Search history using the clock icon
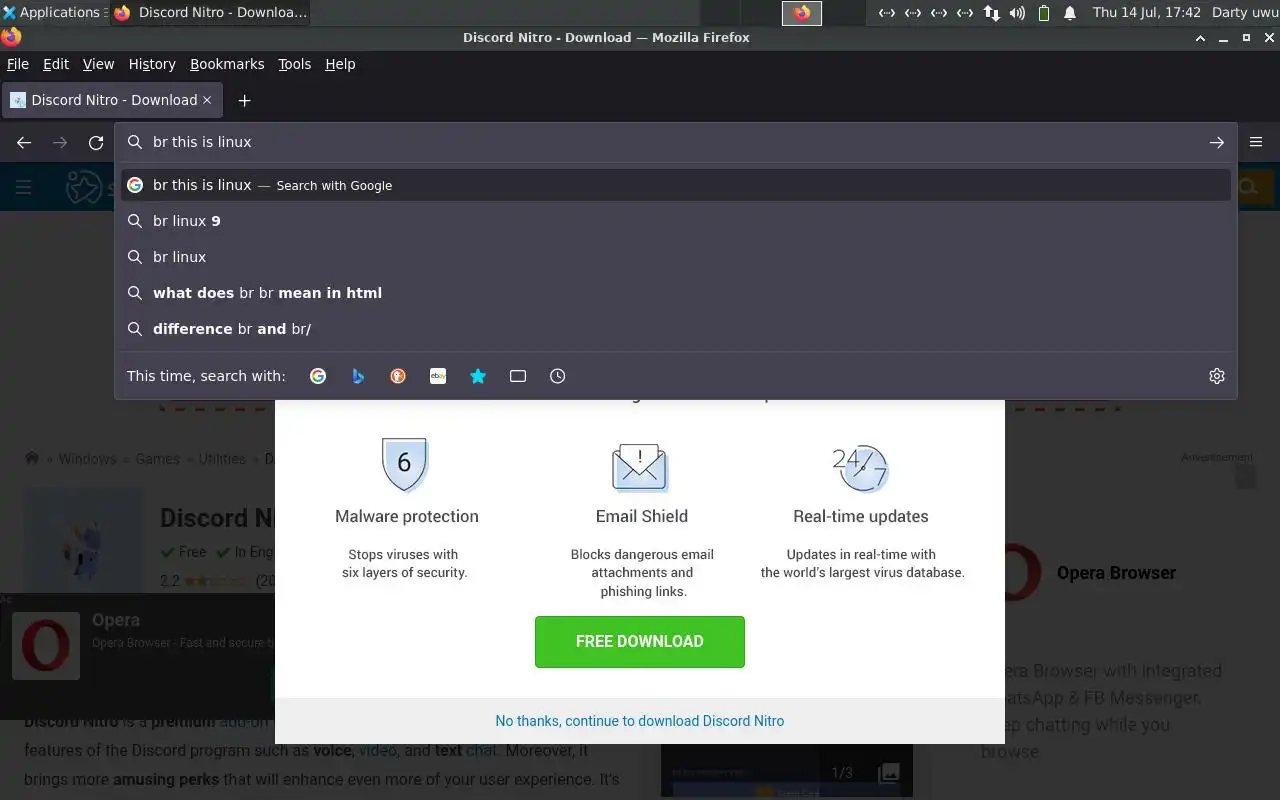Viewport: 1280px width, 800px height. (x=558, y=376)
